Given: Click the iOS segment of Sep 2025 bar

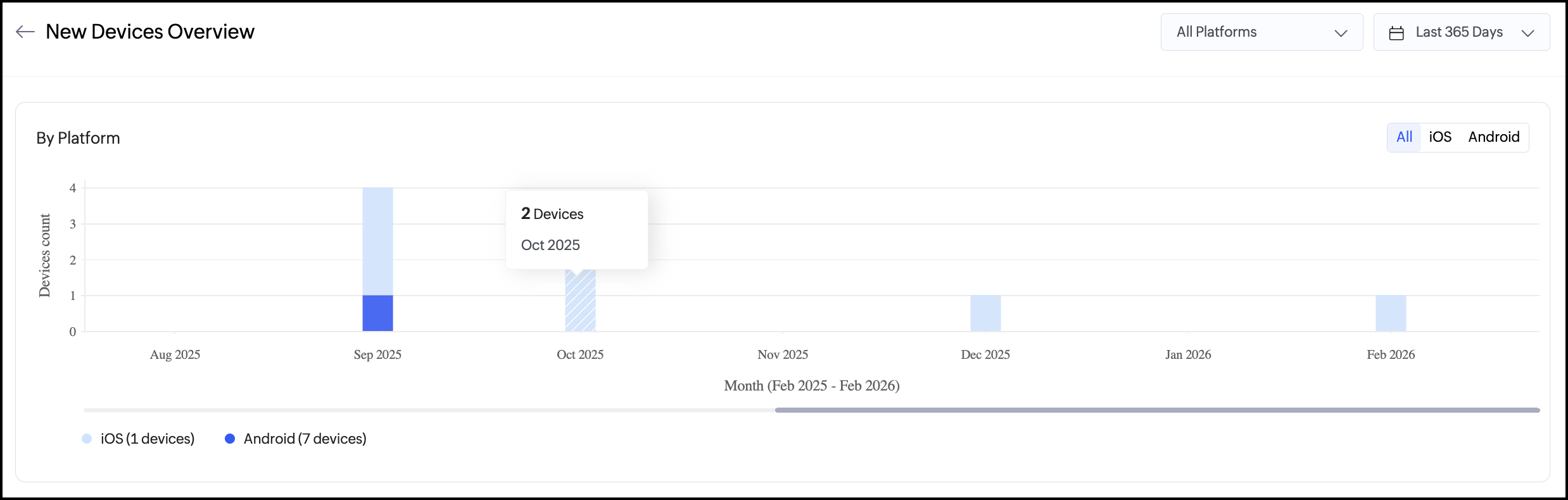Looking at the screenshot, I should coord(377,241).
